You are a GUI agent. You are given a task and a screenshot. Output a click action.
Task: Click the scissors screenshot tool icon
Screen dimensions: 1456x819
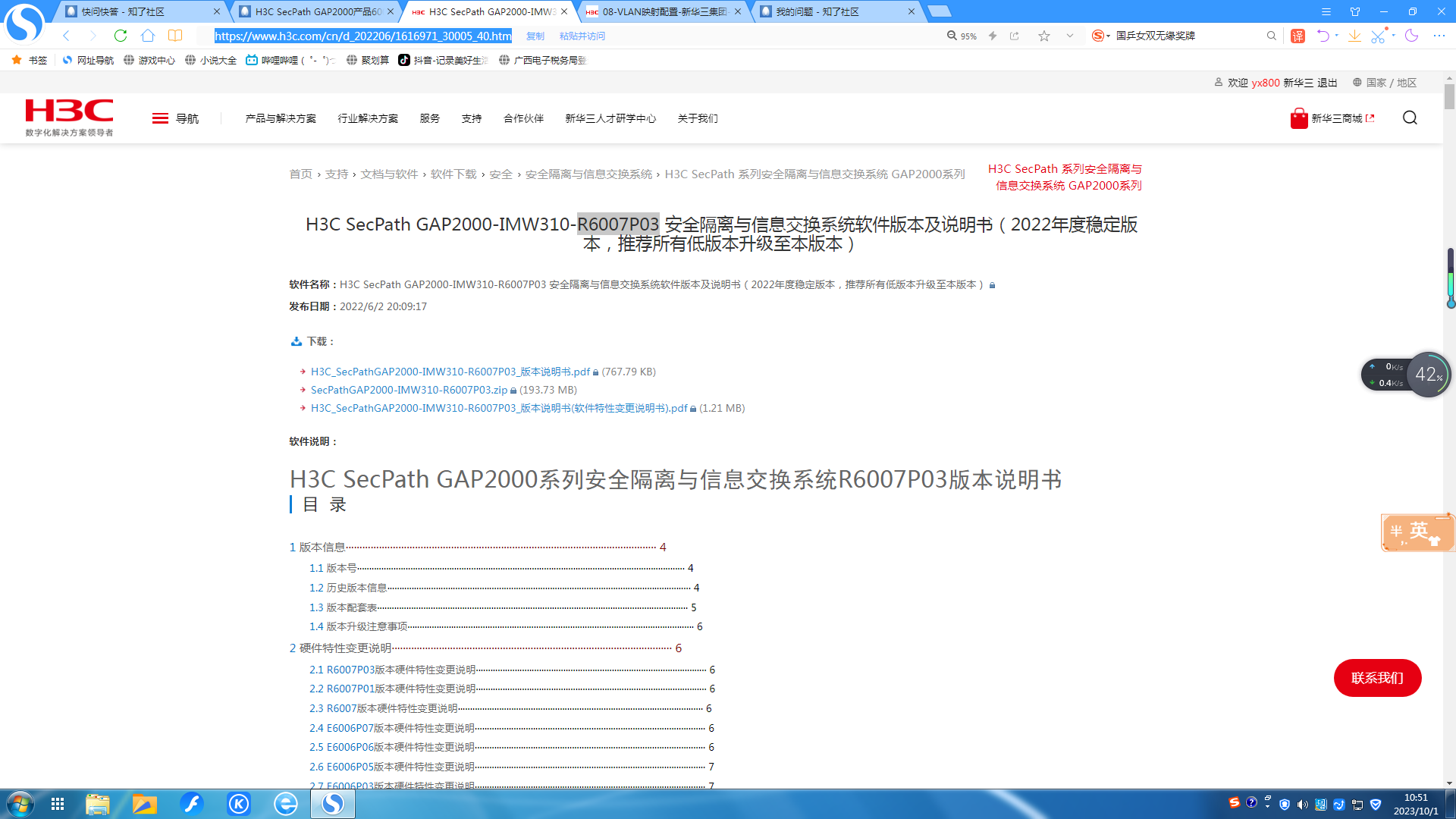[x=1378, y=36]
